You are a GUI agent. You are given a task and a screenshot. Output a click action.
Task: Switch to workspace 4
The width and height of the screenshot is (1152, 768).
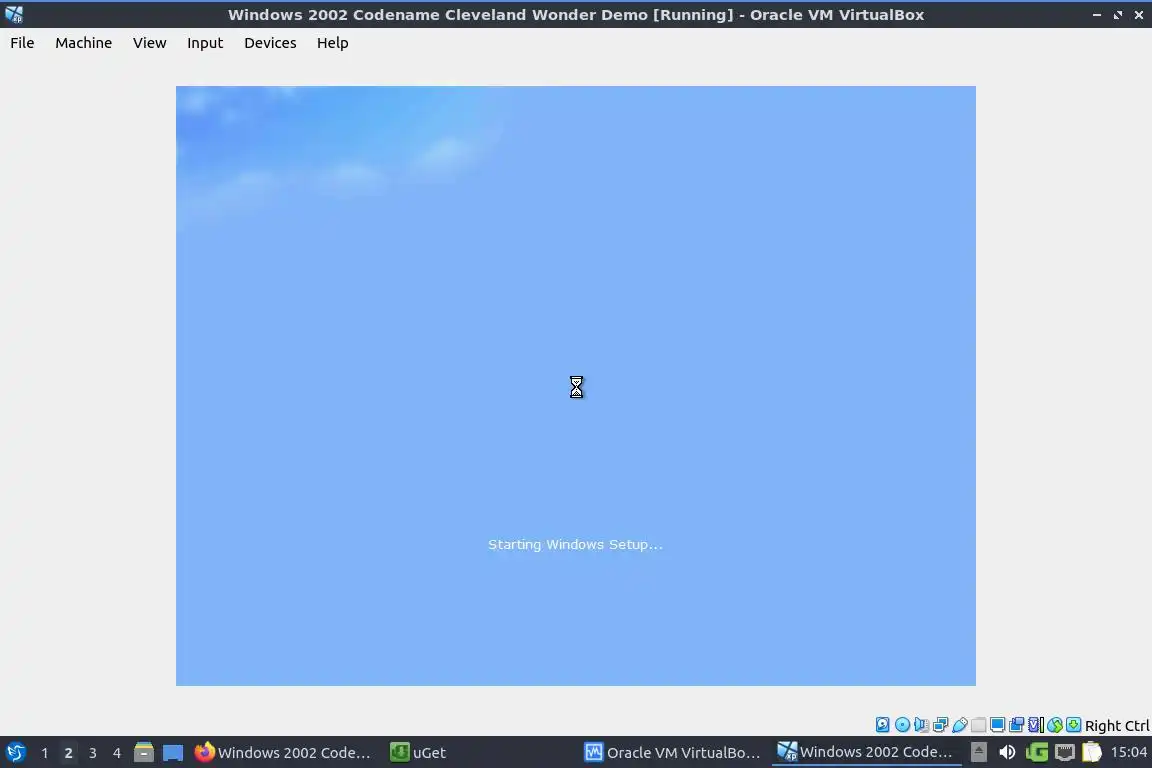point(117,753)
